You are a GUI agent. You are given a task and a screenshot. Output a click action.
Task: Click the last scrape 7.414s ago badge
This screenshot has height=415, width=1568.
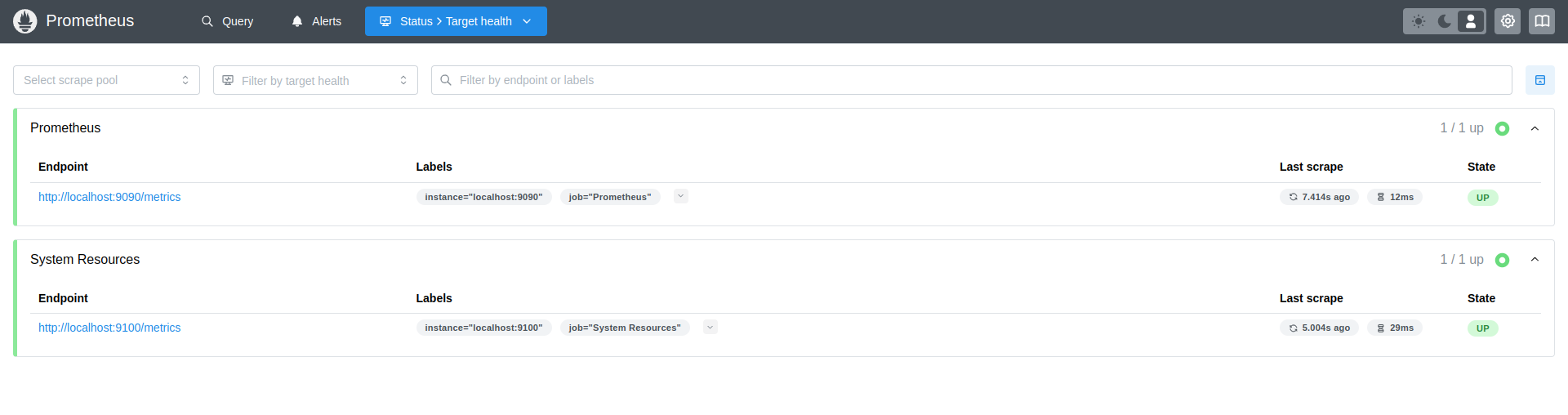(x=1319, y=197)
